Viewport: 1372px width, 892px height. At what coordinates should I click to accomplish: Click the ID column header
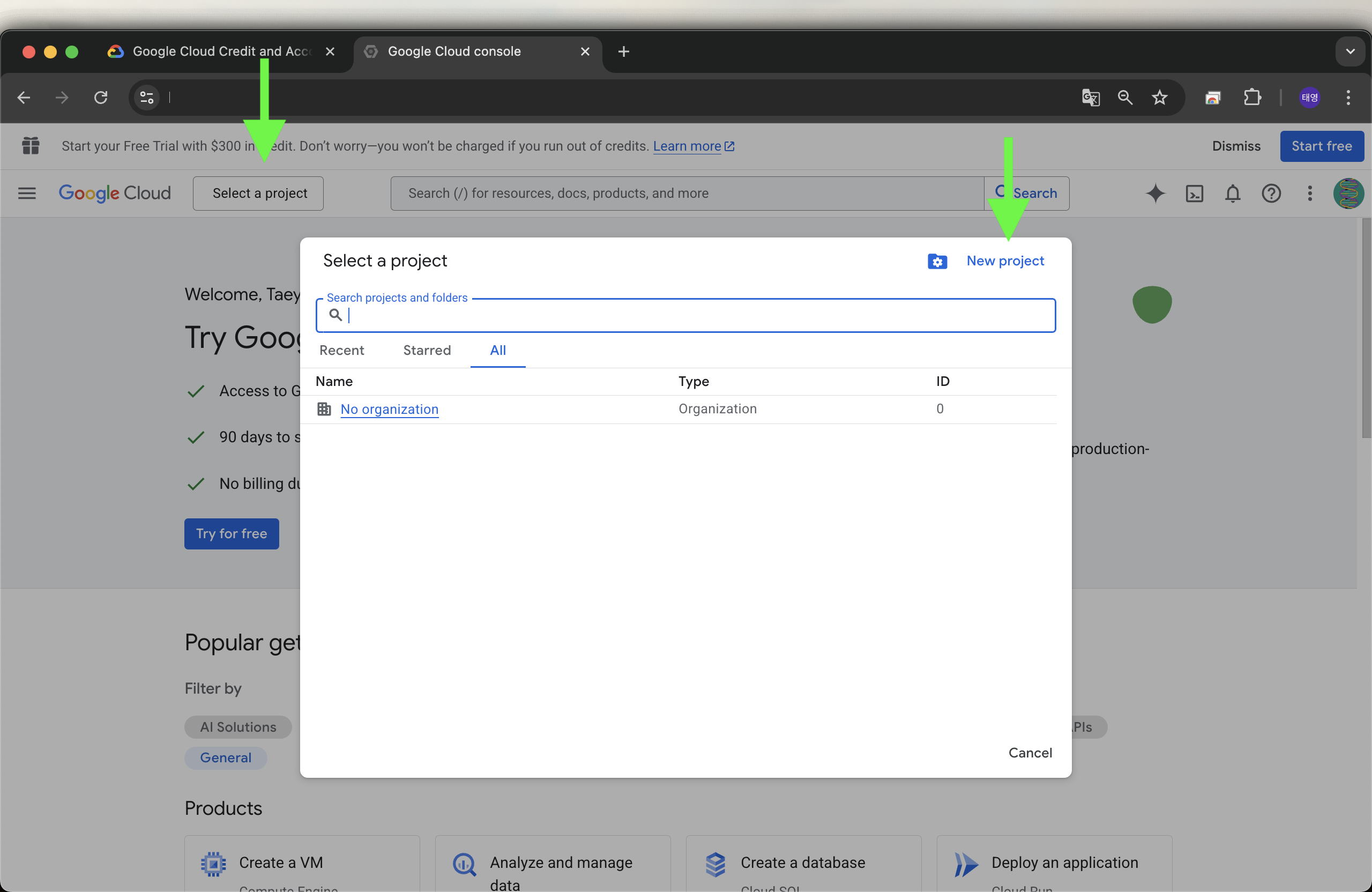(942, 381)
